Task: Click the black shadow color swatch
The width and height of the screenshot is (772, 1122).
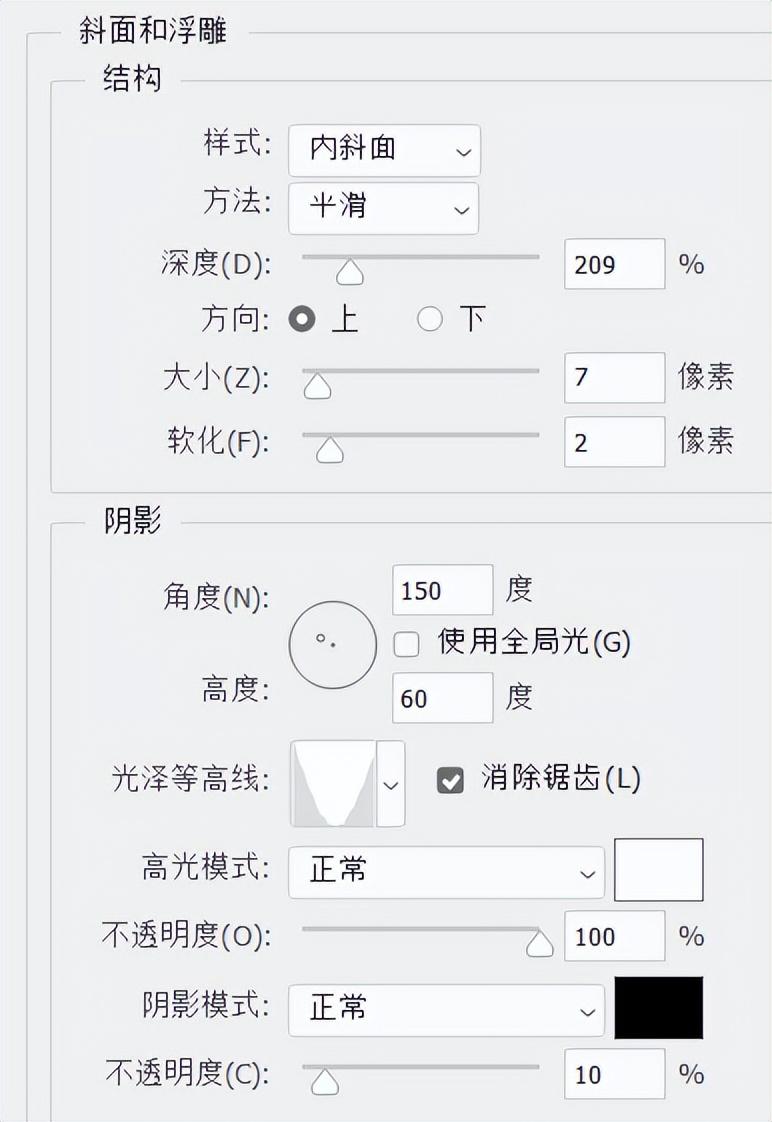Action: click(658, 1008)
